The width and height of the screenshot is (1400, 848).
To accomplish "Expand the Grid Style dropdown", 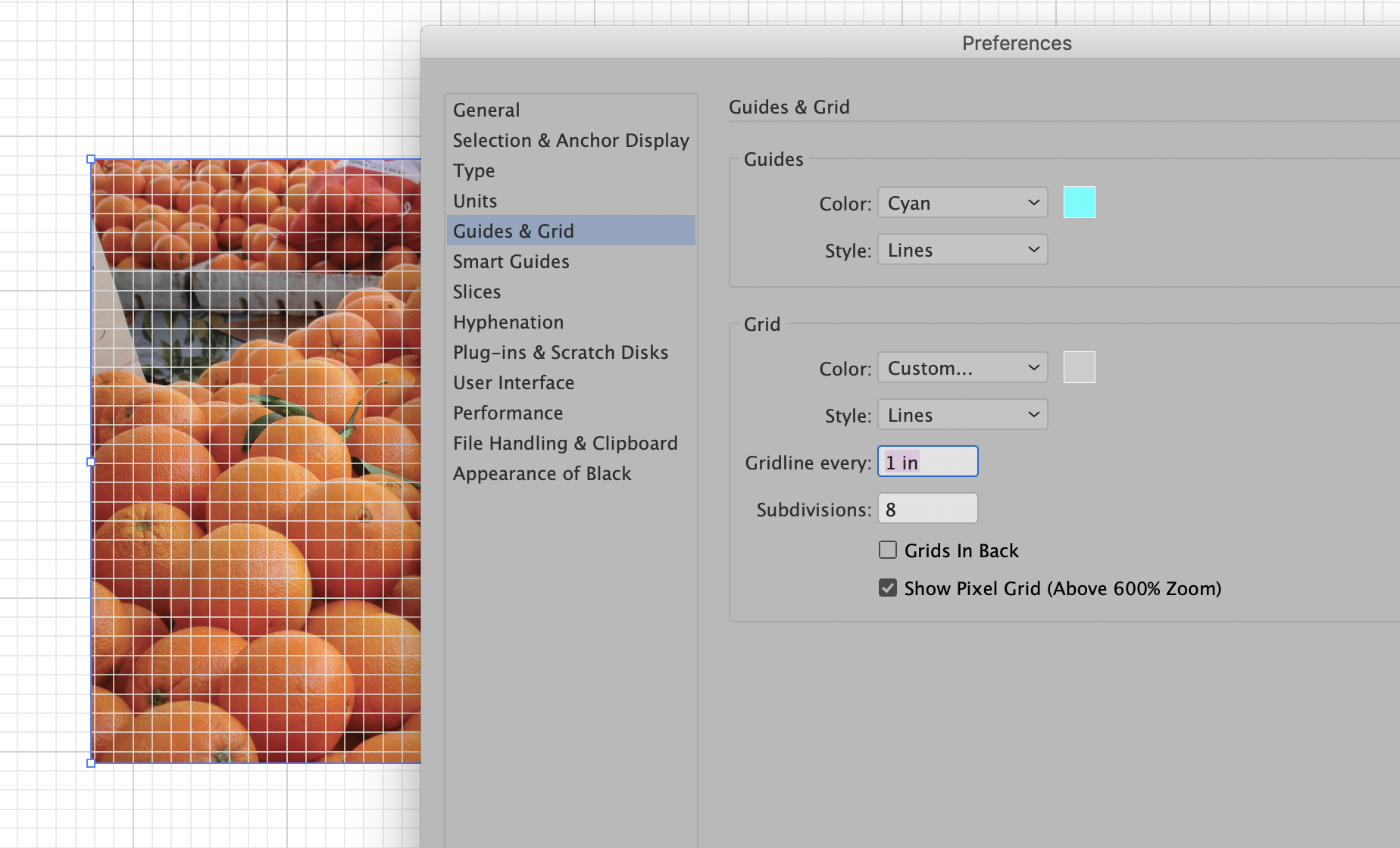I will click(962, 415).
